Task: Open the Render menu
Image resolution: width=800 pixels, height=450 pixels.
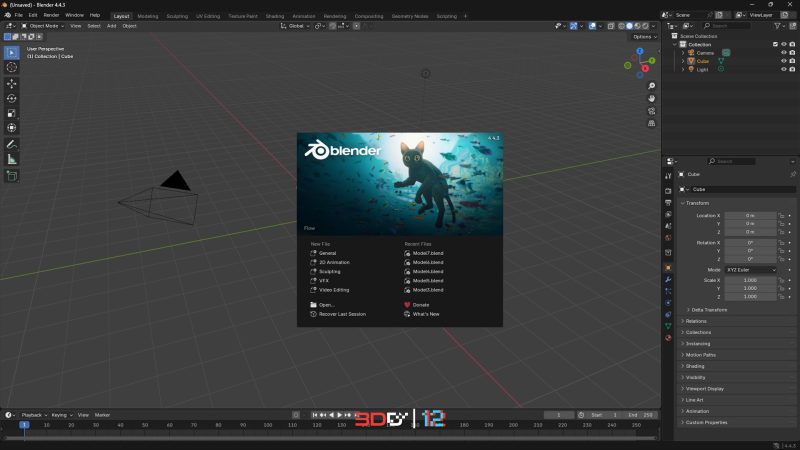Action: [51, 16]
